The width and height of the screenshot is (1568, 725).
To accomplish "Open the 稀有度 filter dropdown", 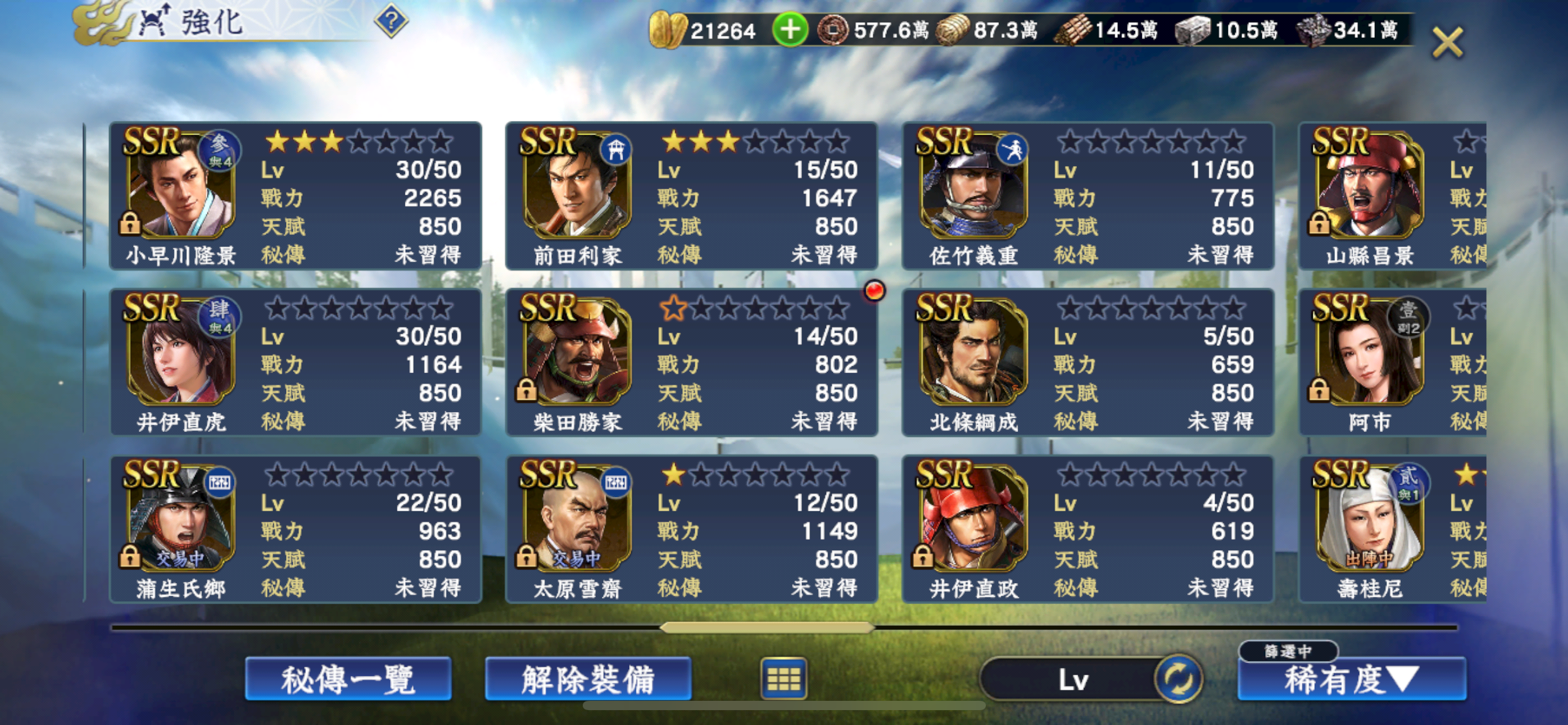I will pos(1352,680).
